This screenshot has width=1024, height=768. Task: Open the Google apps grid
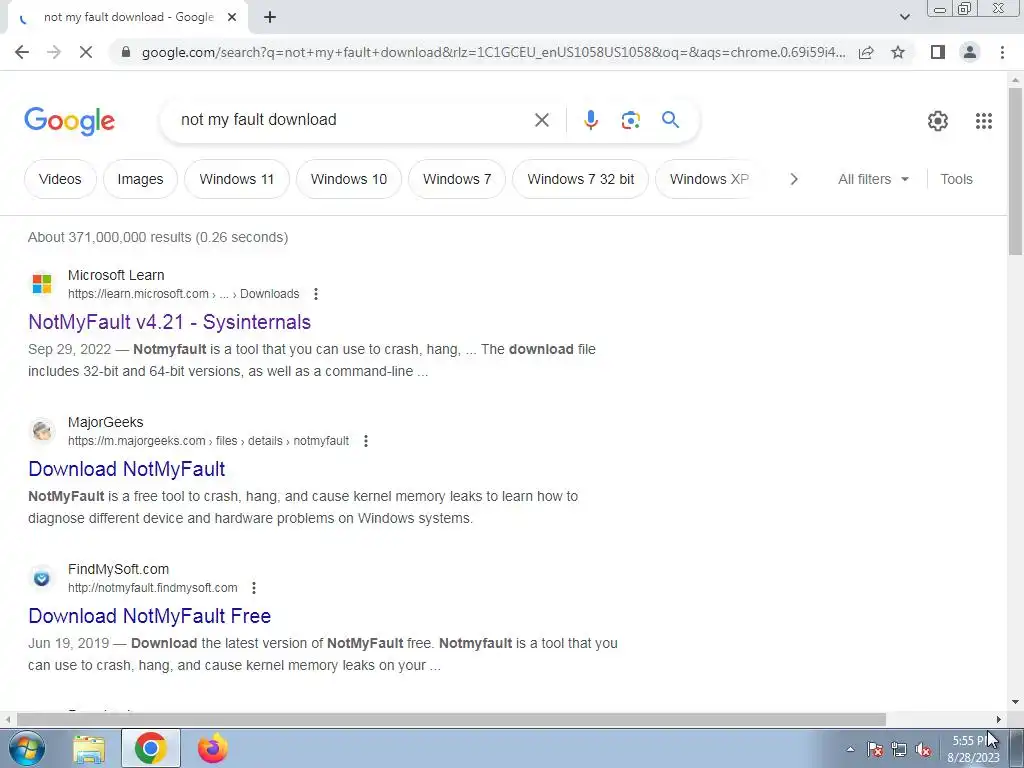[x=984, y=121]
